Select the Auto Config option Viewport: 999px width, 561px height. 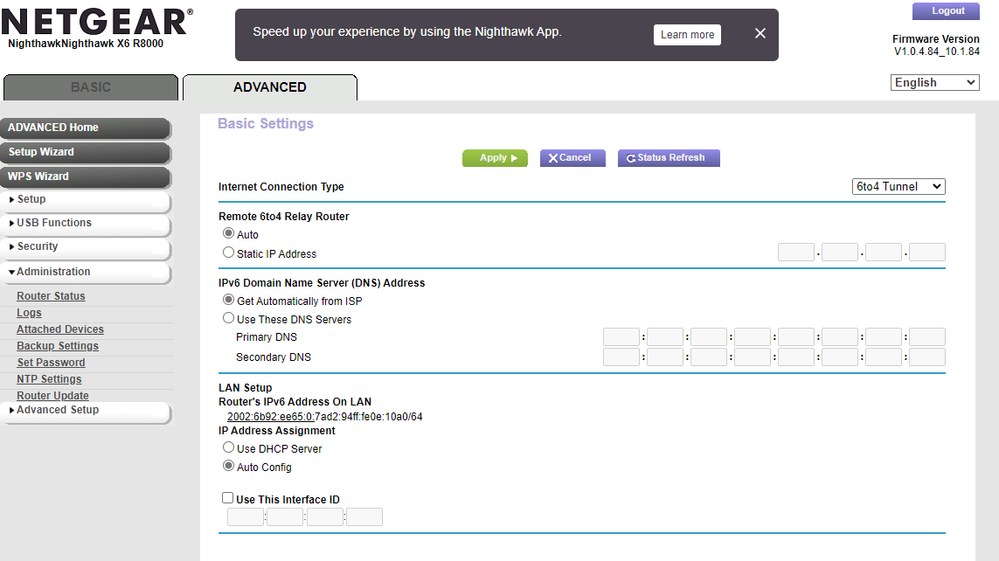click(x=228, y=466)
